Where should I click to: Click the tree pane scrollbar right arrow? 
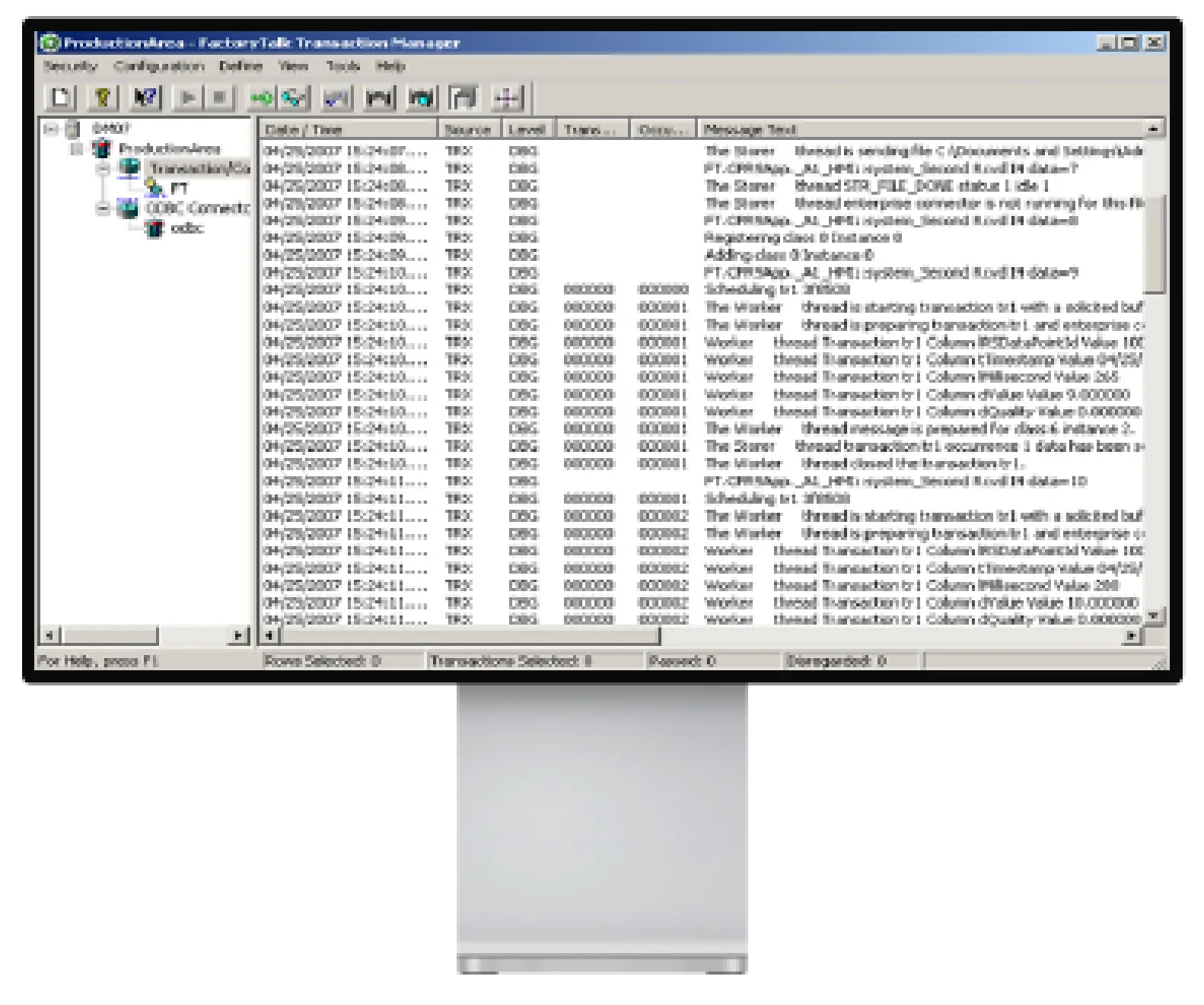click(x=240, y=634)
